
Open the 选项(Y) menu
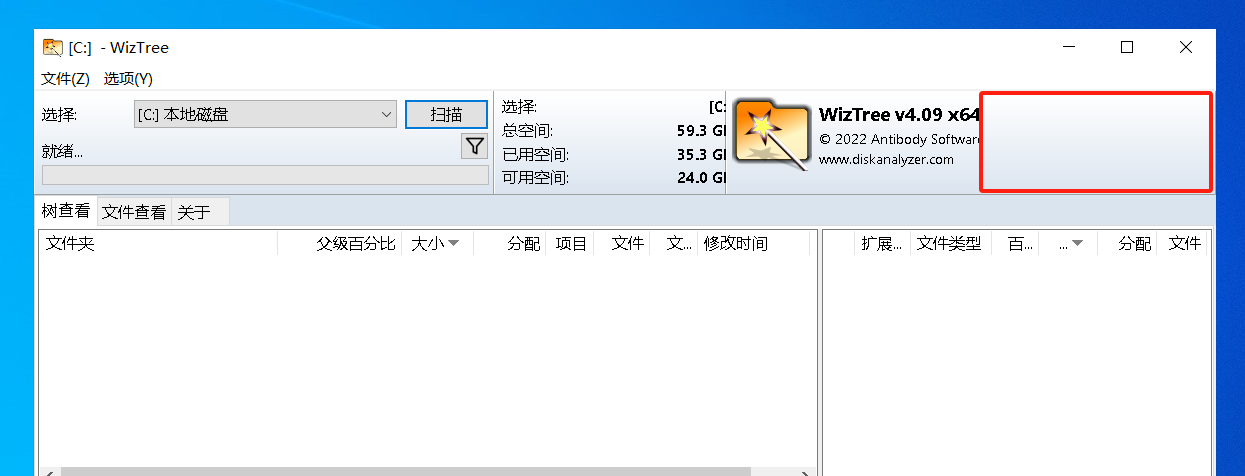[x=128, y=78]
